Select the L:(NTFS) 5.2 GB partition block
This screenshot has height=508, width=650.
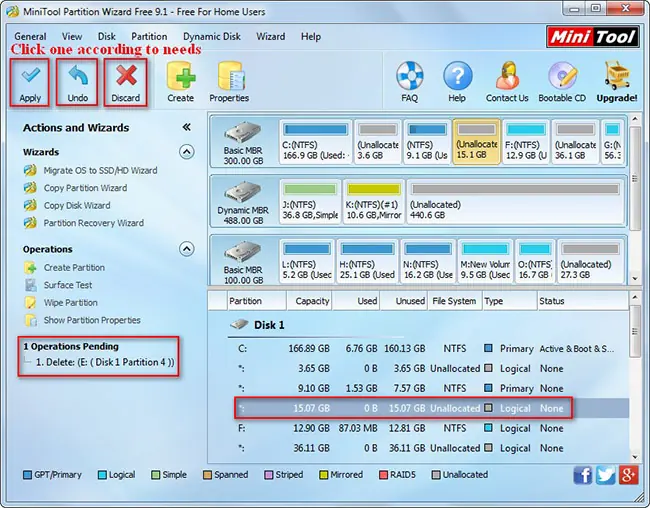307,262
